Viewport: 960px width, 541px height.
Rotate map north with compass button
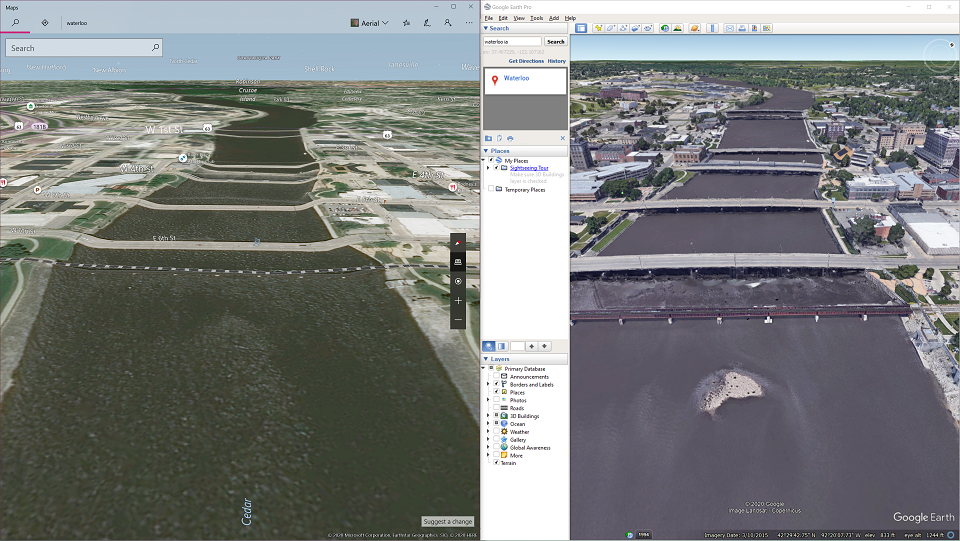[458, 243]
